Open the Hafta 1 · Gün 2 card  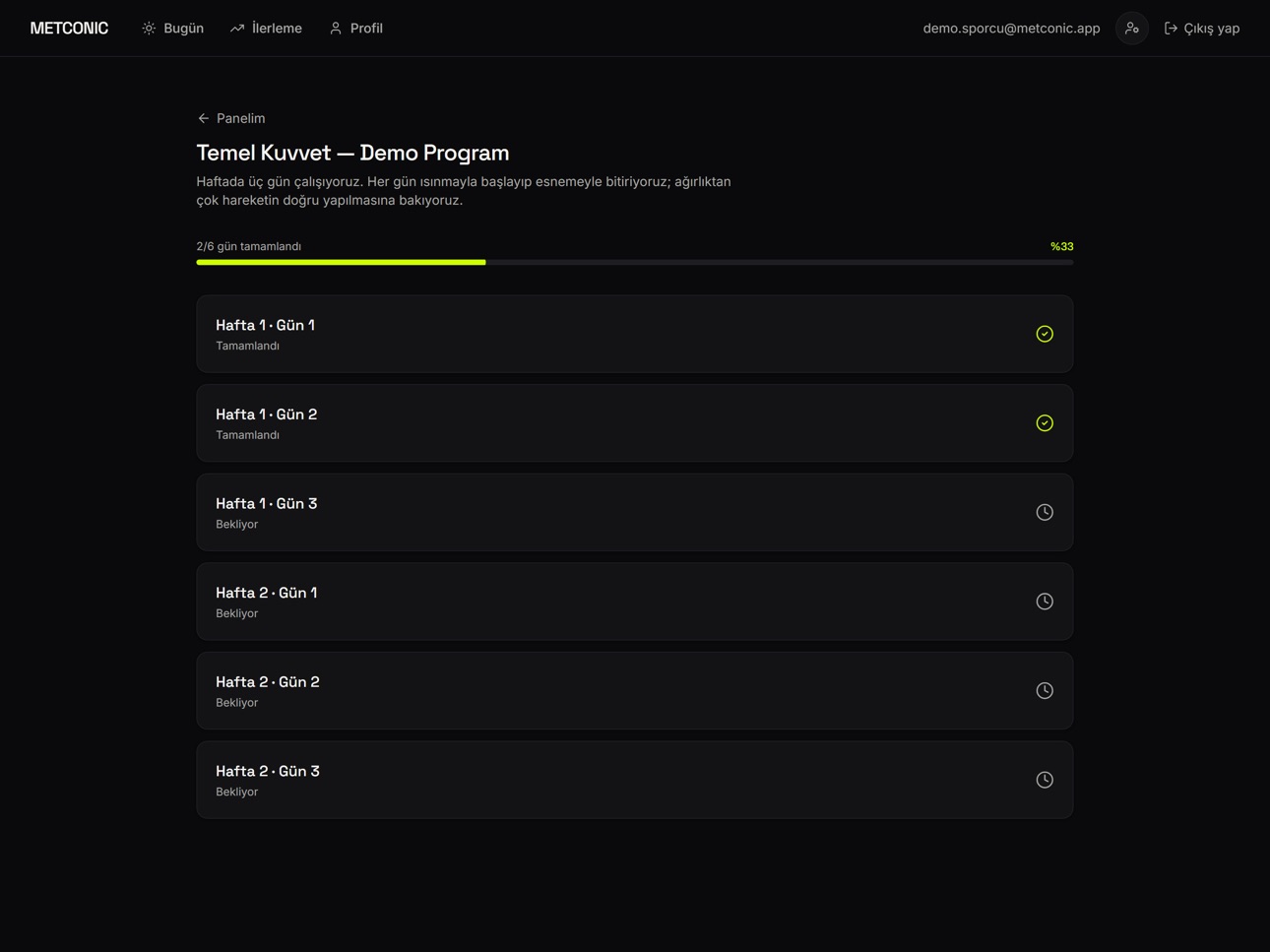[x=634, y=423]
